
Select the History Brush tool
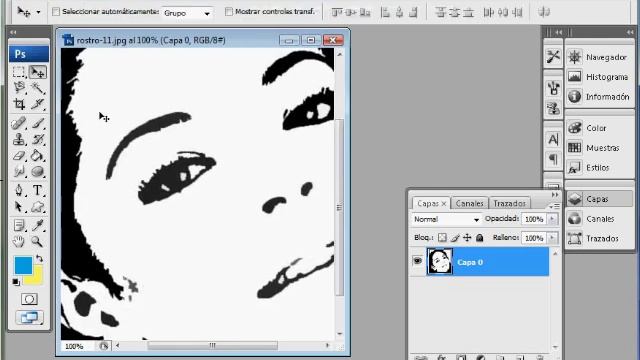pos(38,139)
